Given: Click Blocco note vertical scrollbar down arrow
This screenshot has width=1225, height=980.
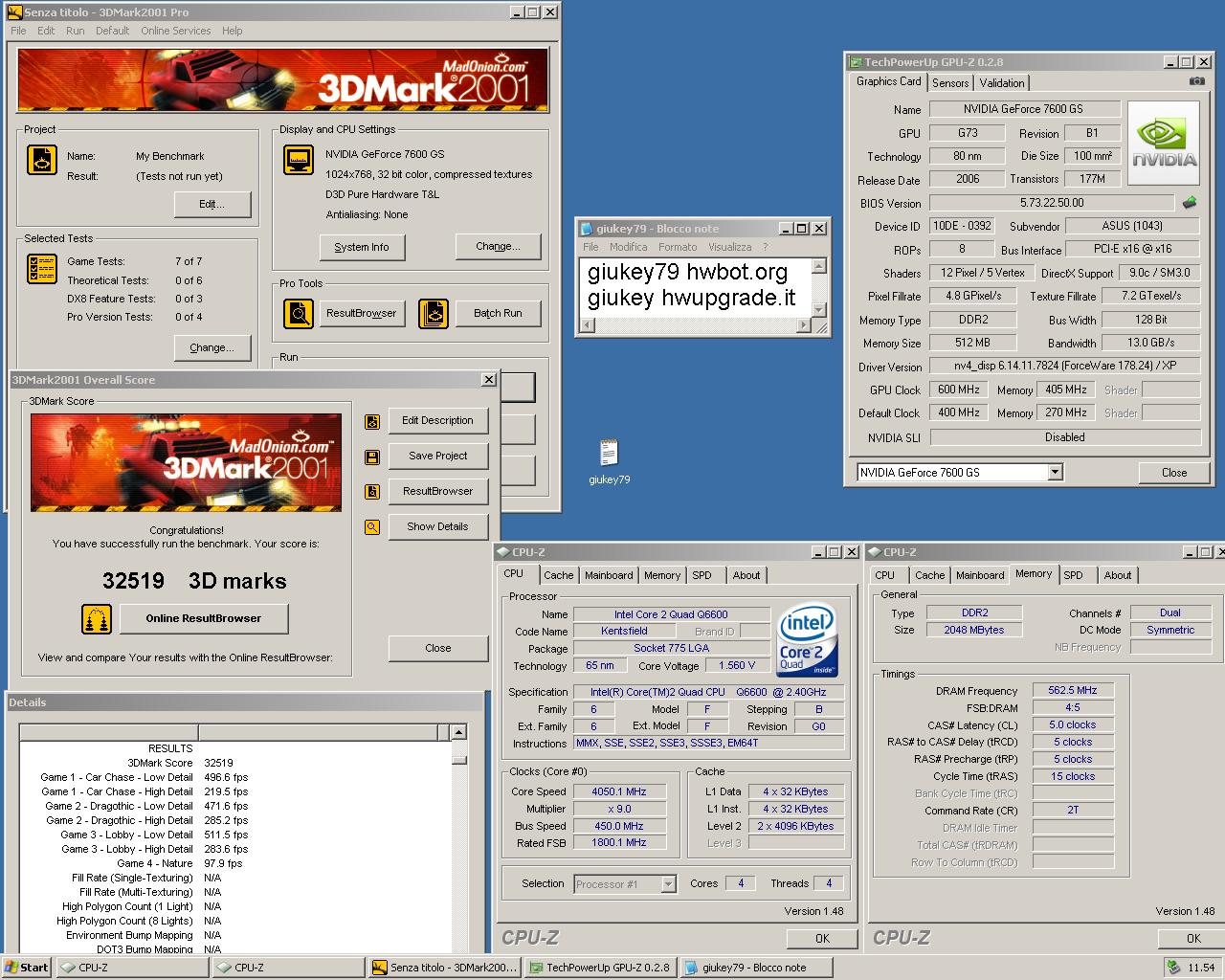Looking at the screenshot, I should pos(818,309).
